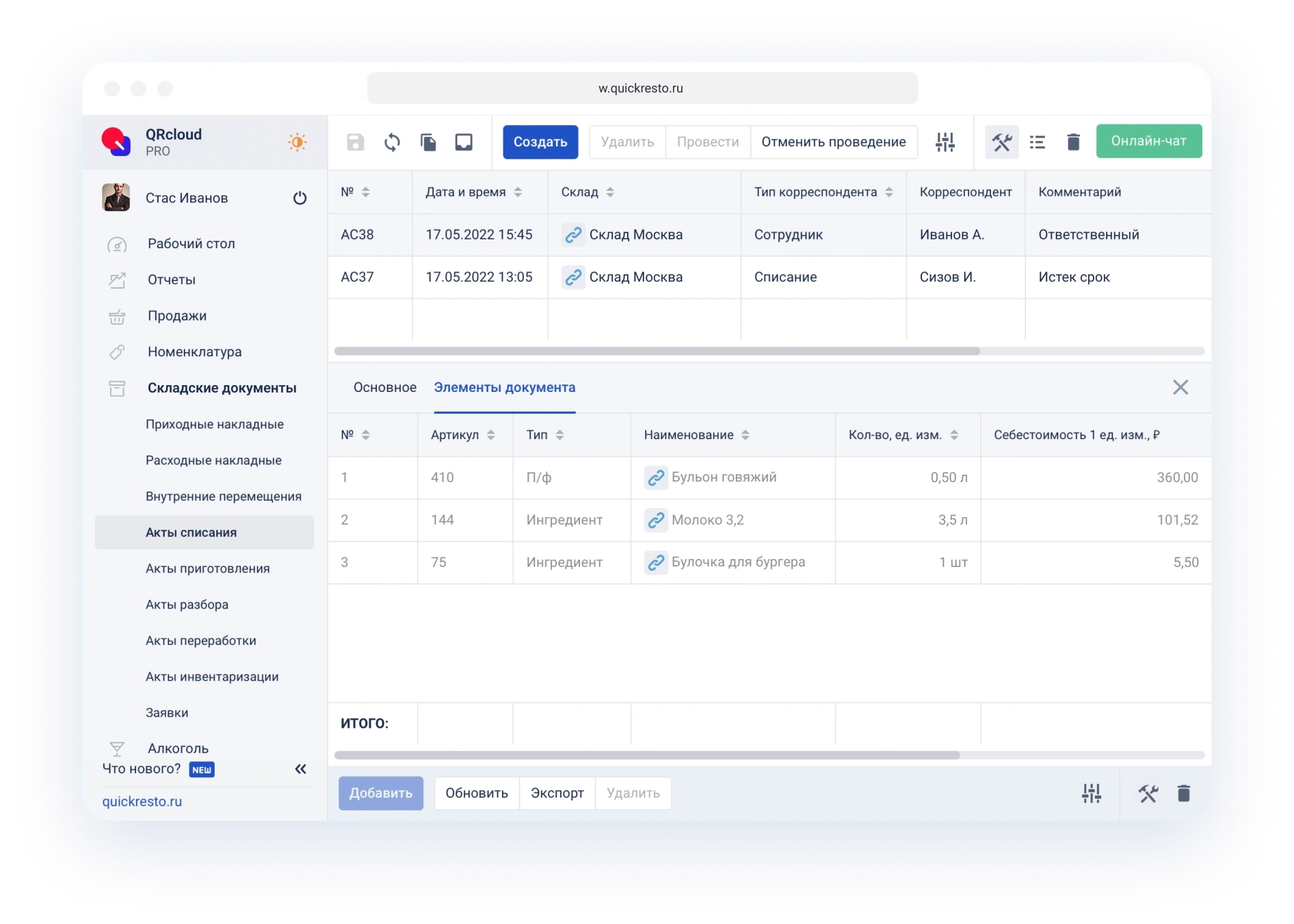Viewport: 1294px width, 924px height.
Task: Expand Складские документы menu section
Action: [222, 388]
